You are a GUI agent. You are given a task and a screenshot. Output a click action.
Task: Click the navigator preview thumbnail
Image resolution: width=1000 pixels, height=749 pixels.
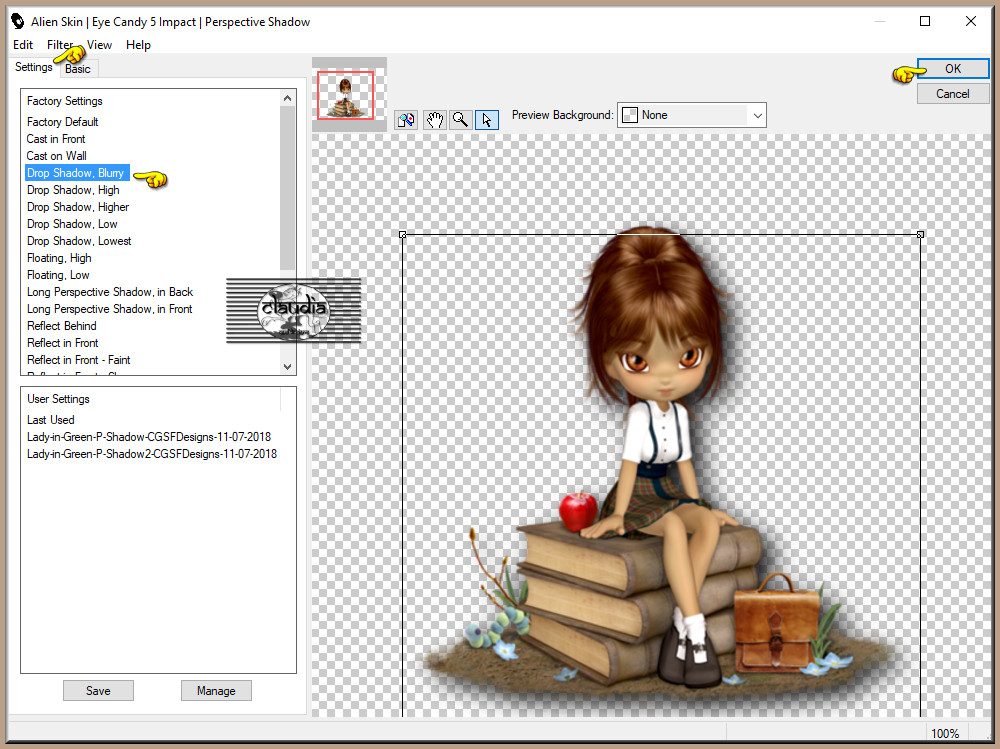pos(346,95)
